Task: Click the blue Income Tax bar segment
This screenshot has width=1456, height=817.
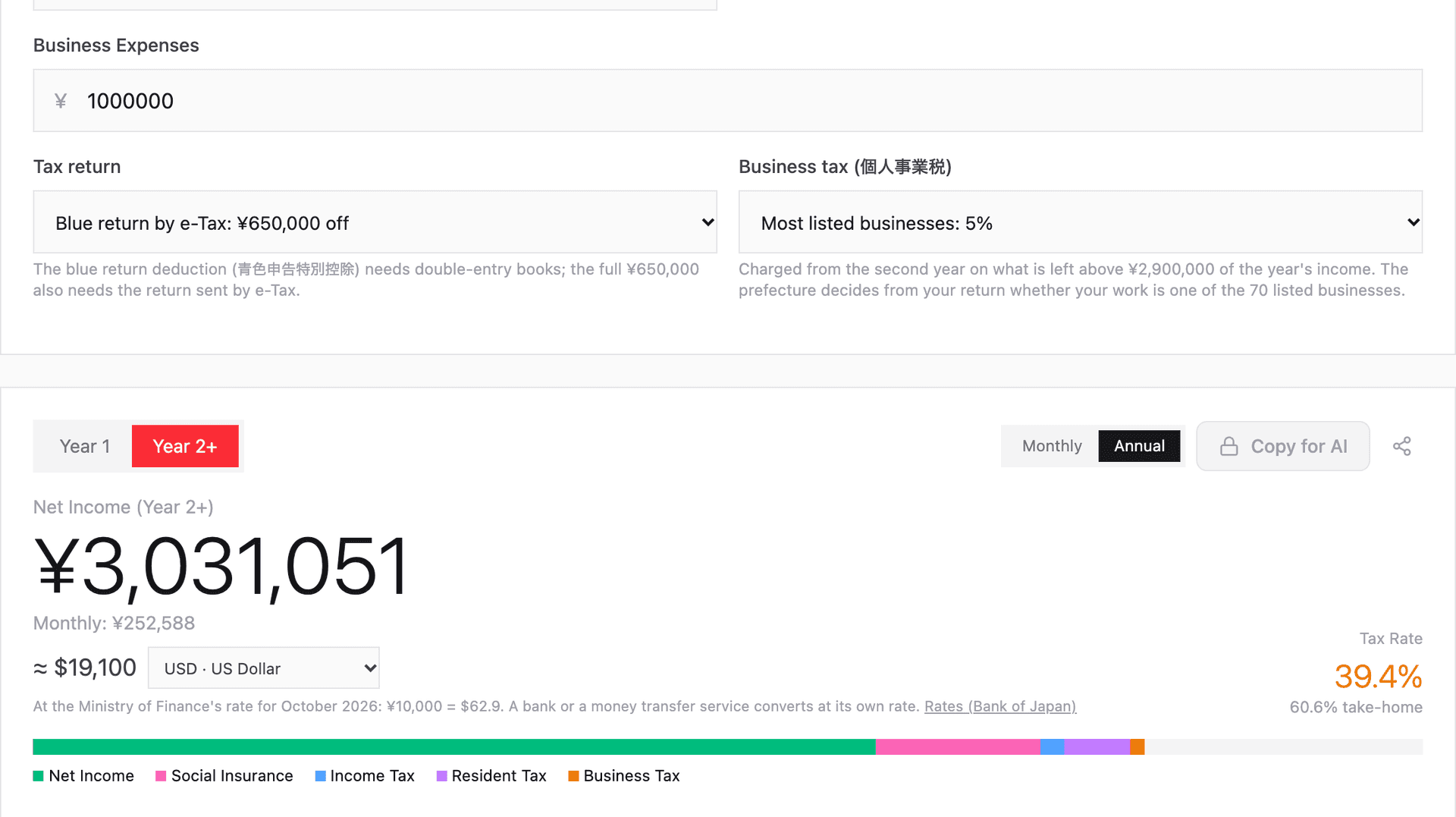Action: coord(1053,747)
